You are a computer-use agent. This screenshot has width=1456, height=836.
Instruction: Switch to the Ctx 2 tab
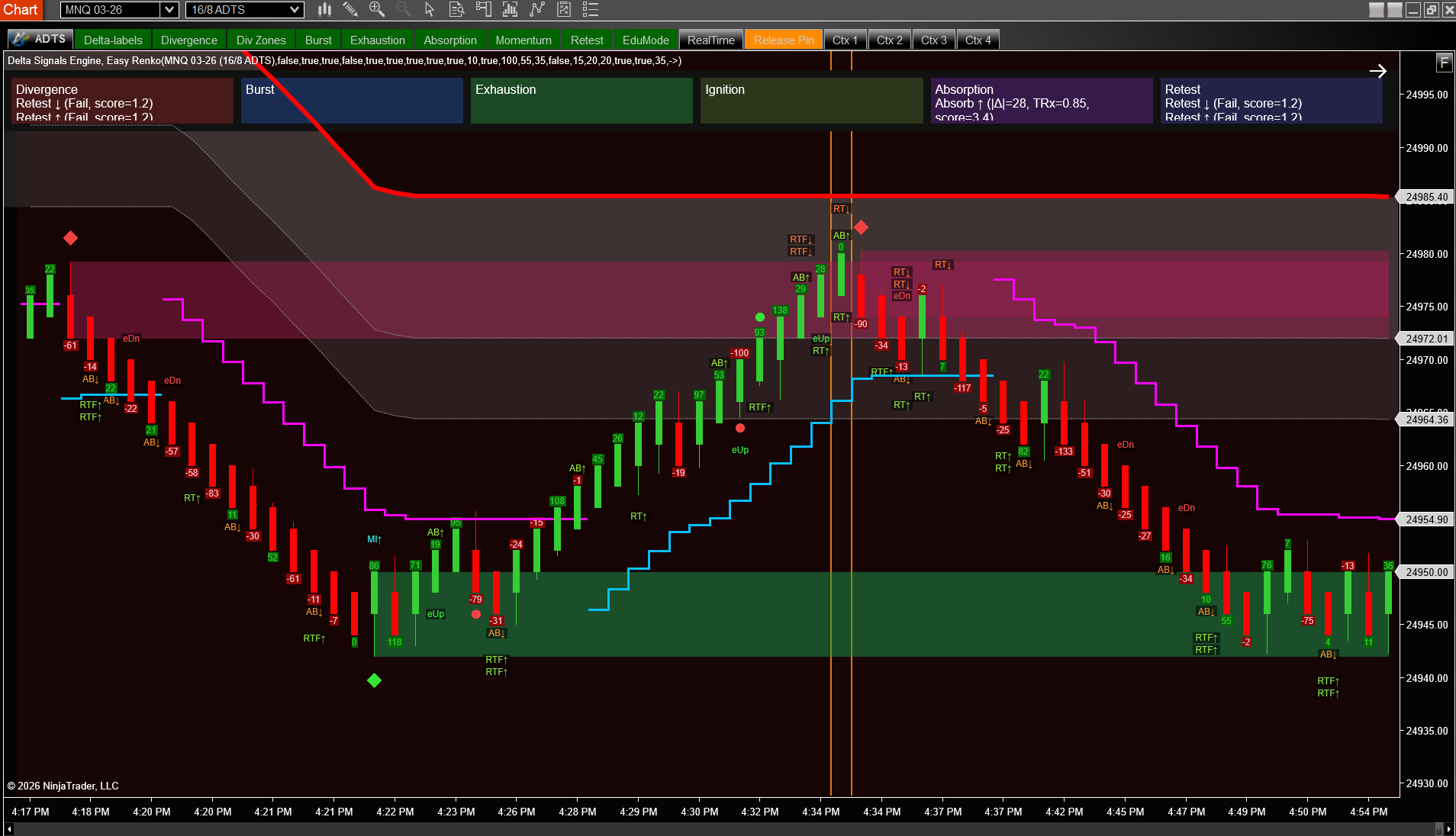889,40
